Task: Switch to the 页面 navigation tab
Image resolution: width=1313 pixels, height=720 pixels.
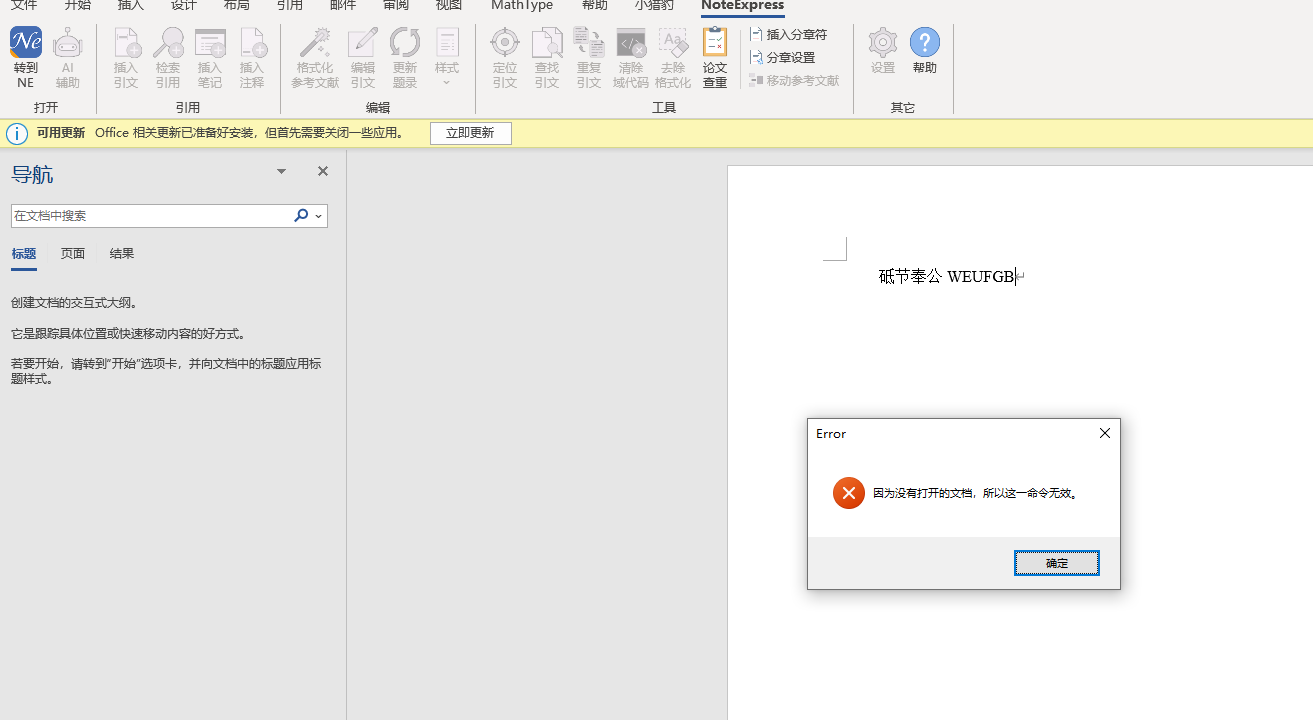Action: (73, 254)
